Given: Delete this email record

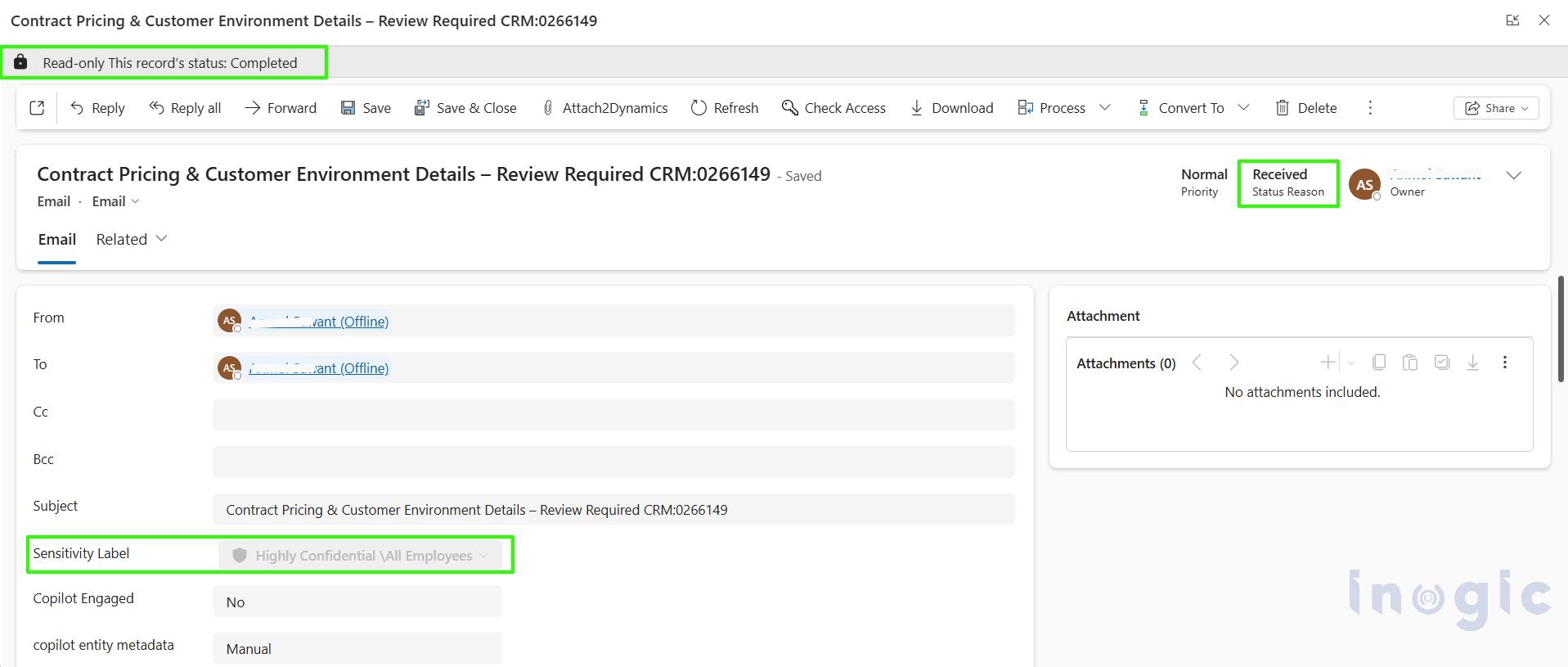Looking at the screenshot, I should 1306,108.
